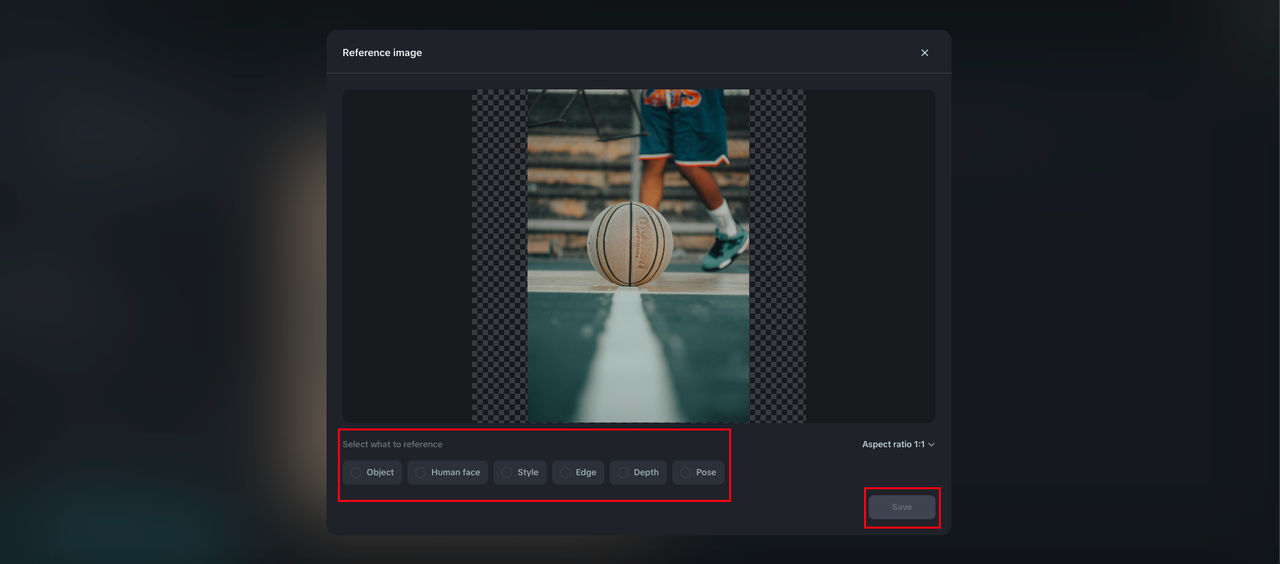Screen dimensions: 1280x564
Task: Click the basketball reference image preview
Action: [x=638, y=256]
